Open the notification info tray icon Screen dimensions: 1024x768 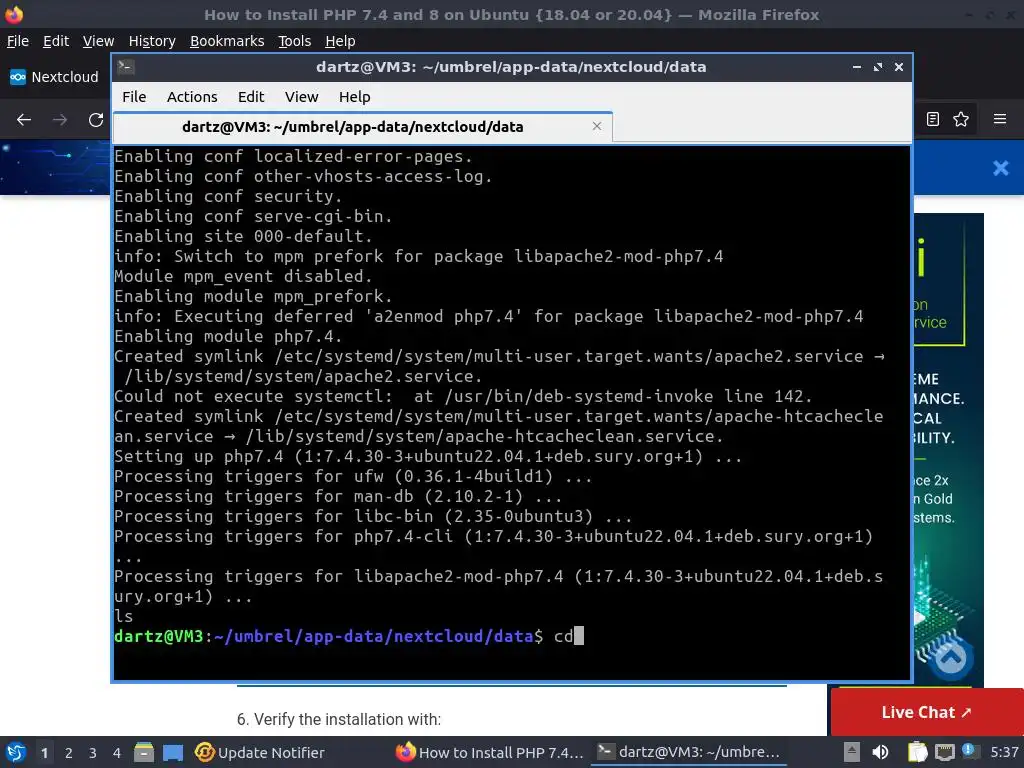point(969,751)
